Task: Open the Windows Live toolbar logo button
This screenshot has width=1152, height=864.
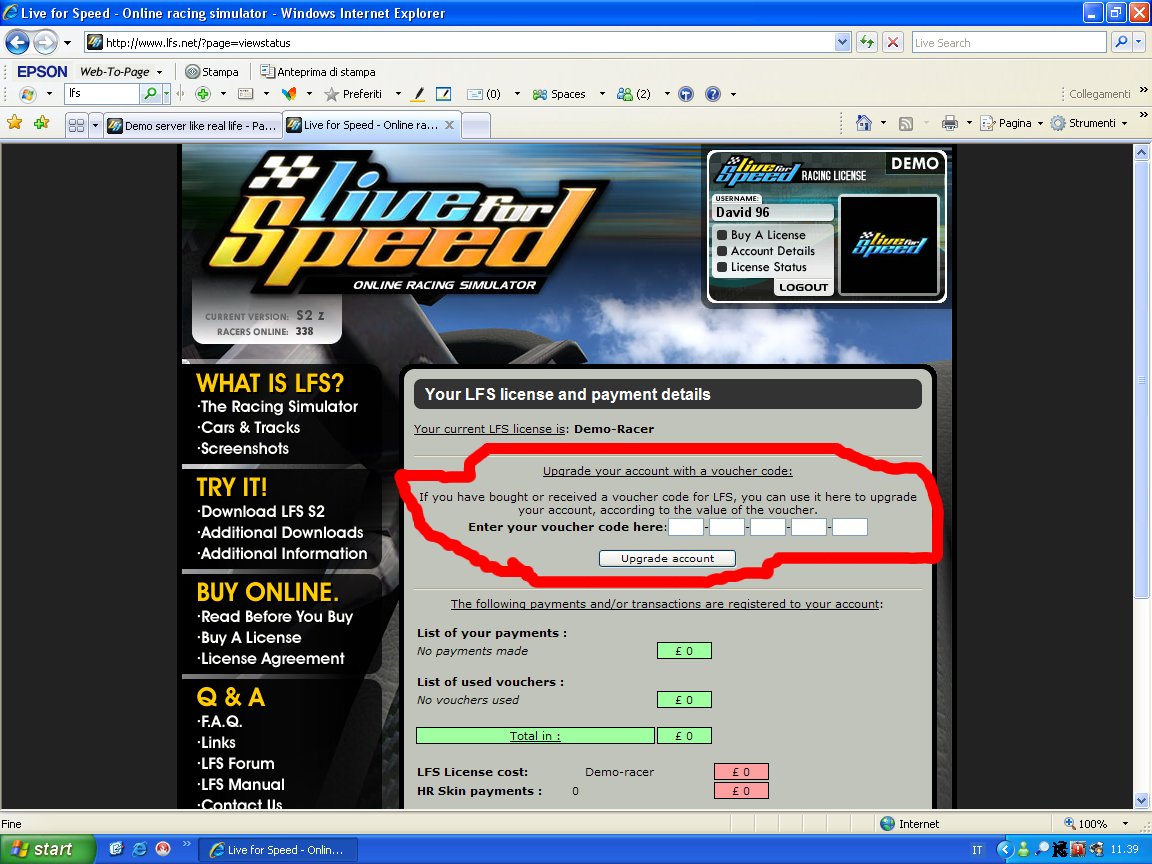Action: click(28, 94)
